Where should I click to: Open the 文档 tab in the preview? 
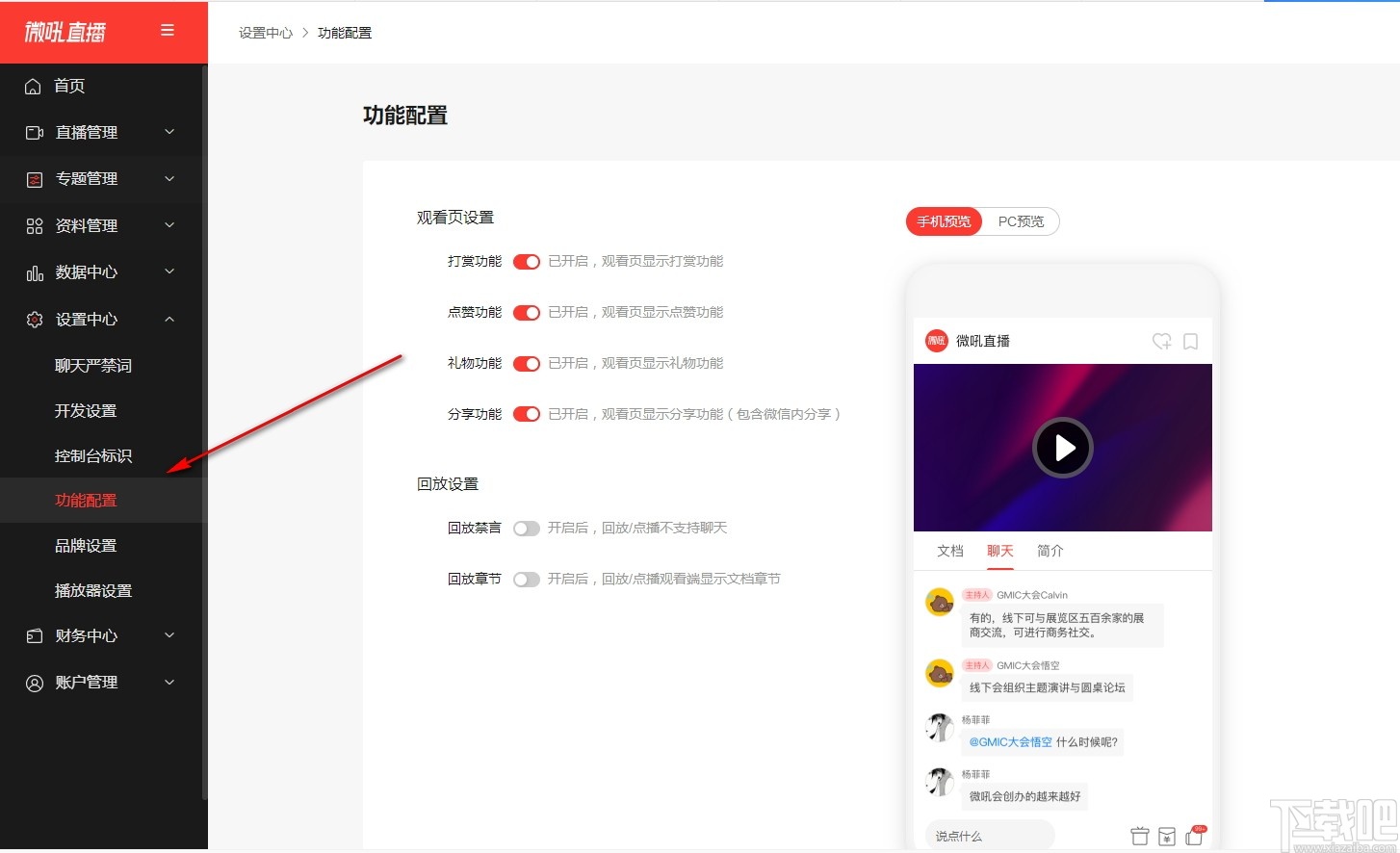coord(949,550)
